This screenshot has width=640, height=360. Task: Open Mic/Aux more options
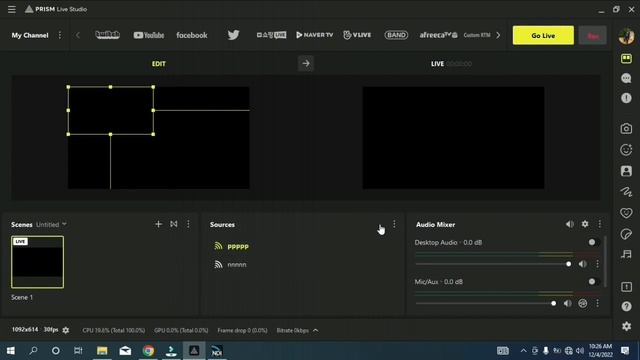[597, 303]
